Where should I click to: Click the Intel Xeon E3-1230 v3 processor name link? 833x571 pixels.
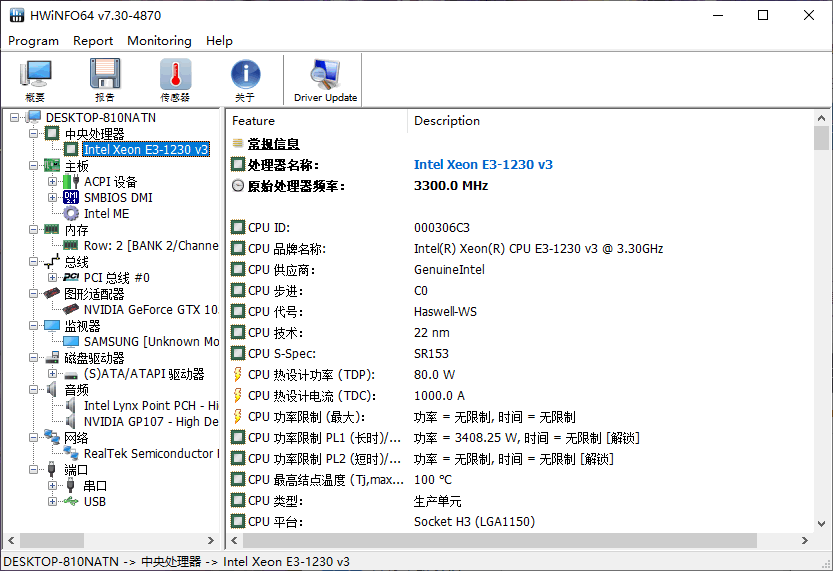(x=483, y=165)
